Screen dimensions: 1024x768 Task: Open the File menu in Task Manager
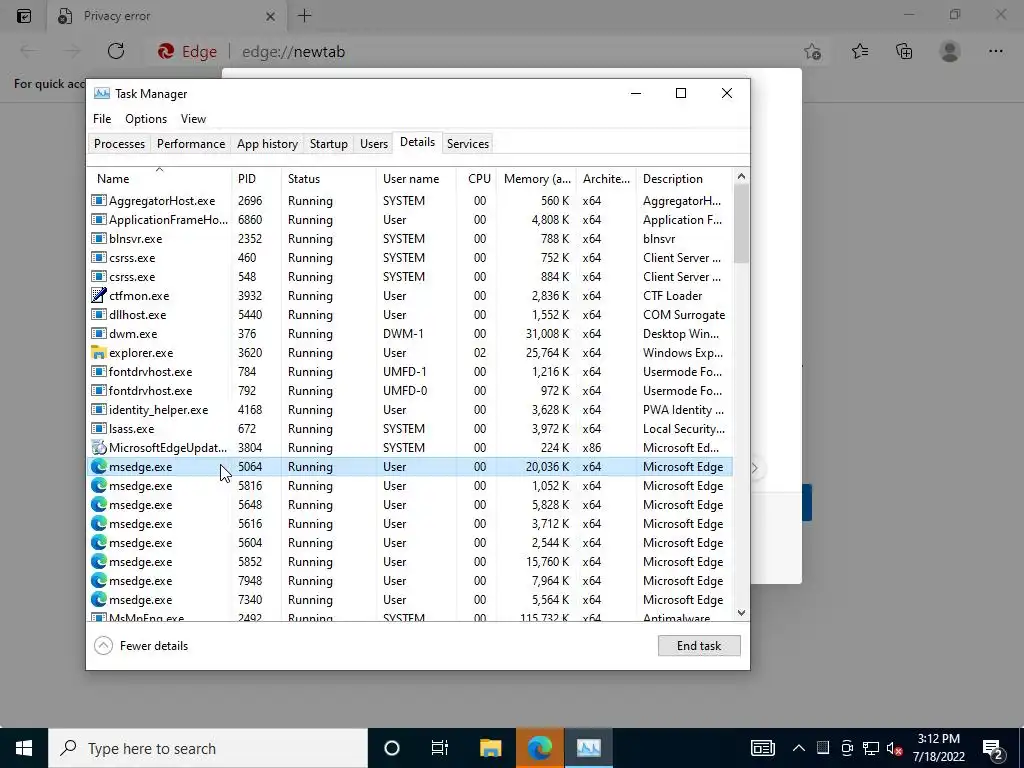click(x=102, y=119)
